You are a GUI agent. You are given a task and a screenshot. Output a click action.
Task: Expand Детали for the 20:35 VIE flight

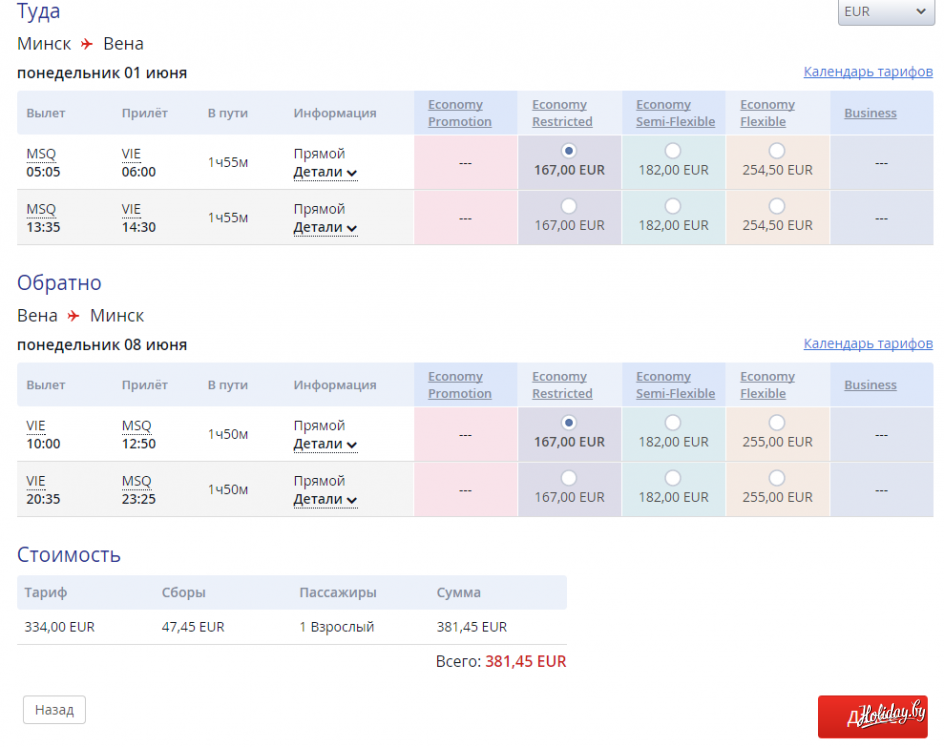click(325, 499)
